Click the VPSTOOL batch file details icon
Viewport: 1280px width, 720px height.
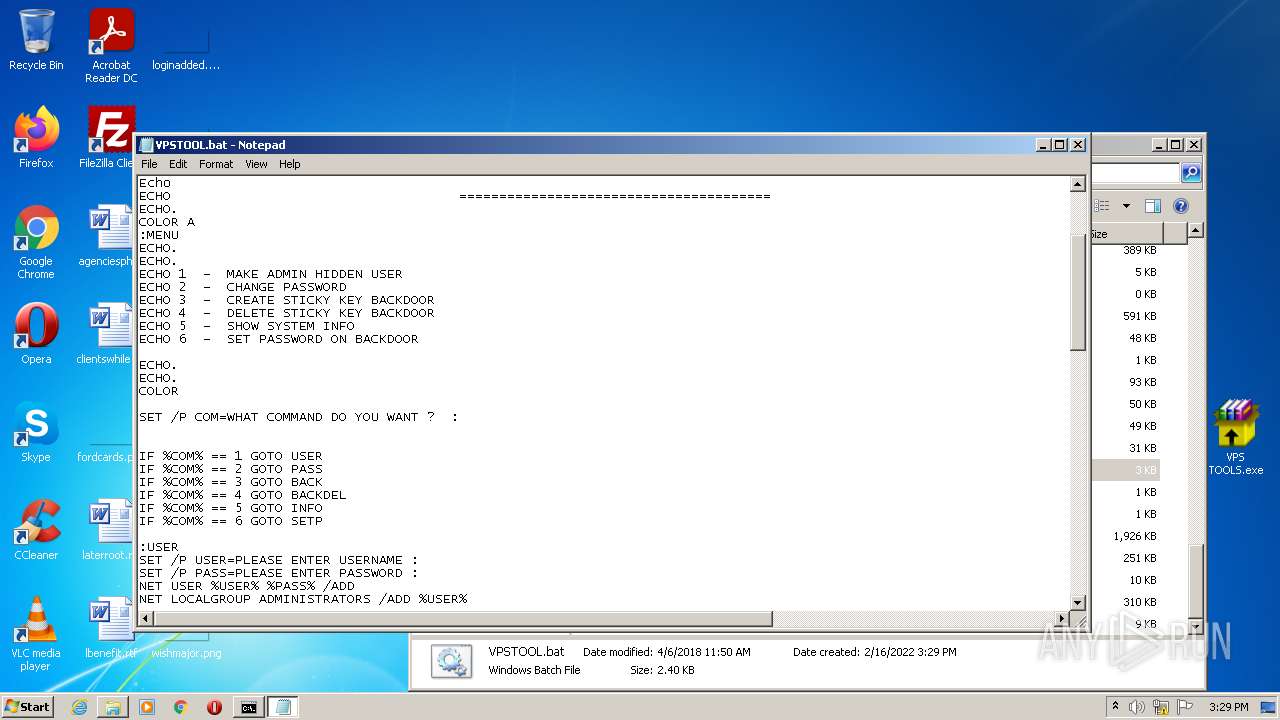click(451, 661)
